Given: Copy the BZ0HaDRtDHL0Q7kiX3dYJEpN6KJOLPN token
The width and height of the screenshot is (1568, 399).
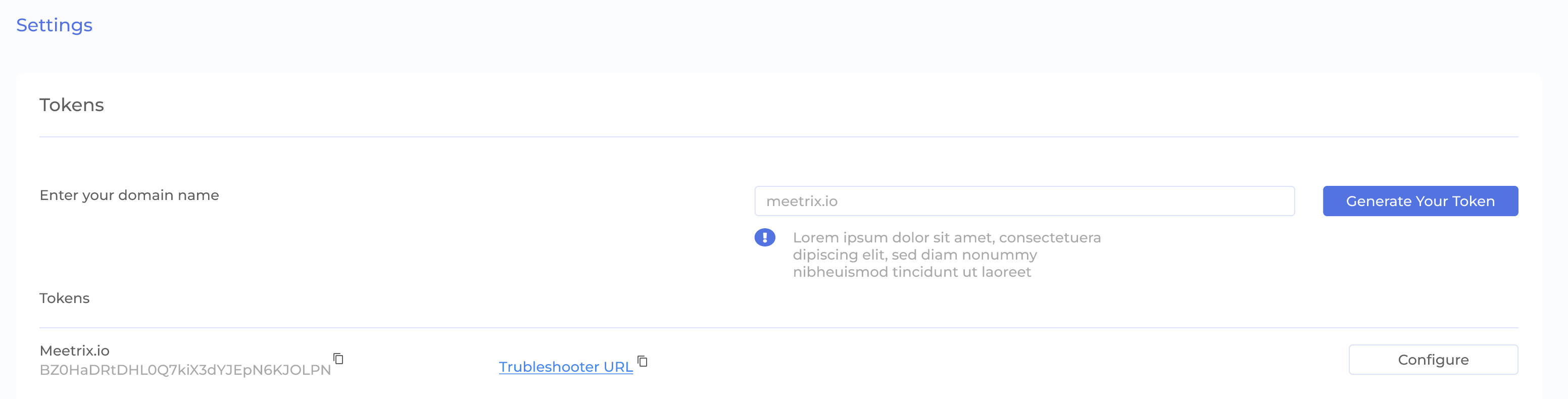Looking at the screenshot, I should pyautogui.click(x=338, y=360).
